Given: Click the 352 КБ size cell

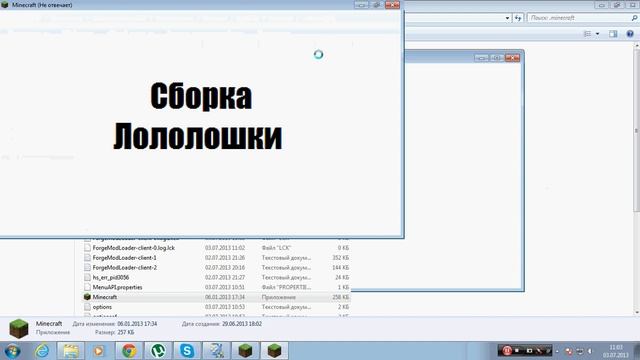Looking at the screenshot, I should tap(340, 258).
